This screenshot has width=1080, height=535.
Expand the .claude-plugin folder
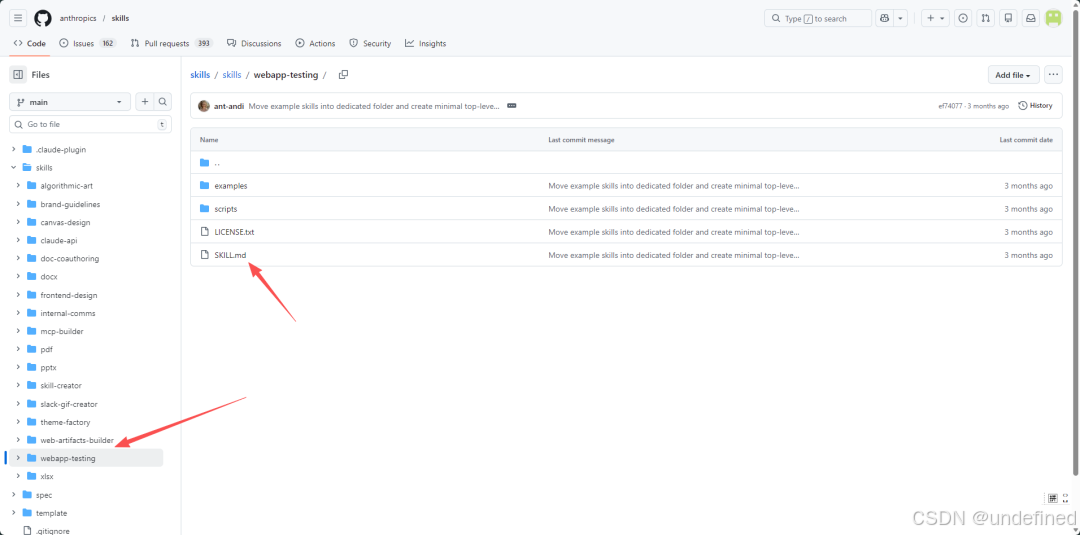(14, 149)
